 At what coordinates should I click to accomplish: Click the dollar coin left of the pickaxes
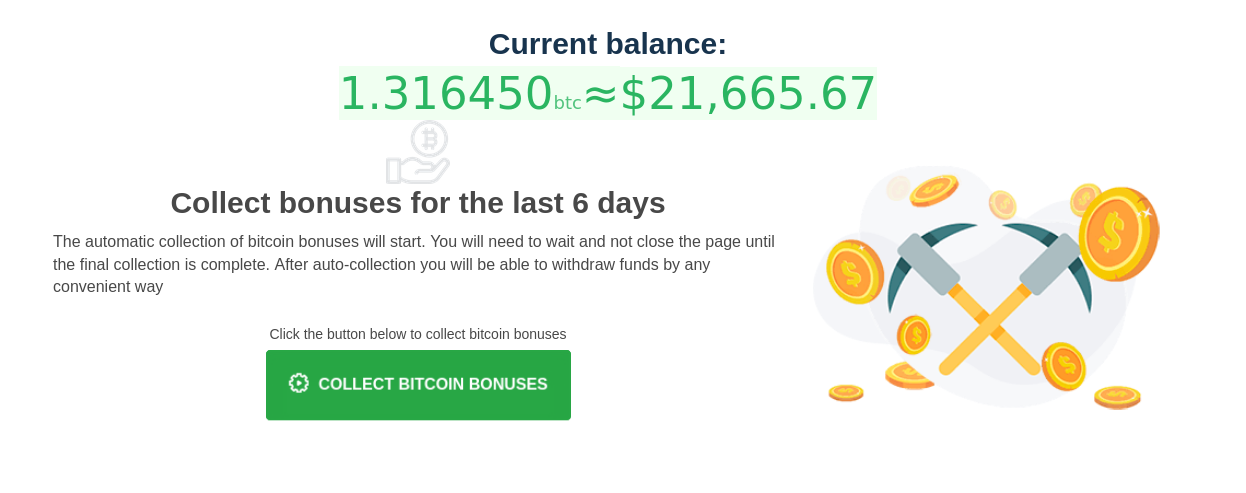[x=855, y=271]
